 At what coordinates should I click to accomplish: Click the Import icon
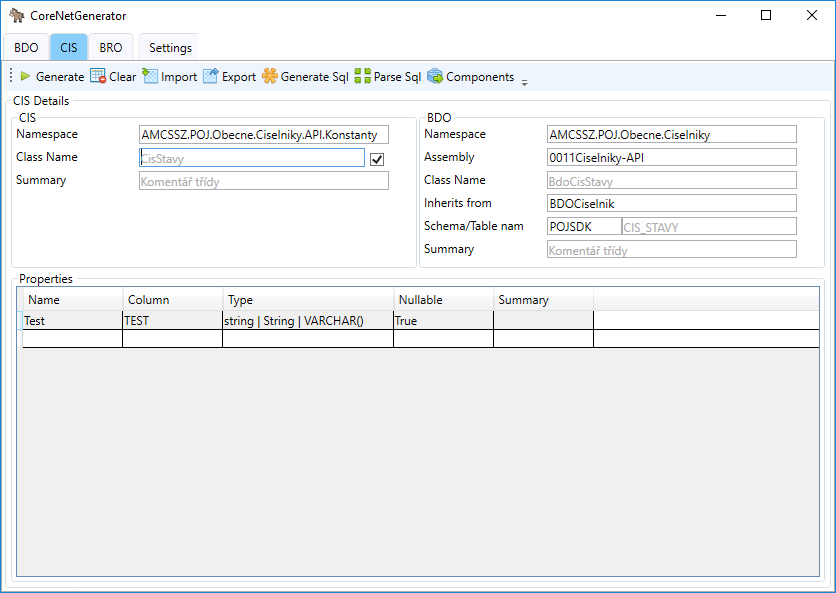tap(150, 76)
